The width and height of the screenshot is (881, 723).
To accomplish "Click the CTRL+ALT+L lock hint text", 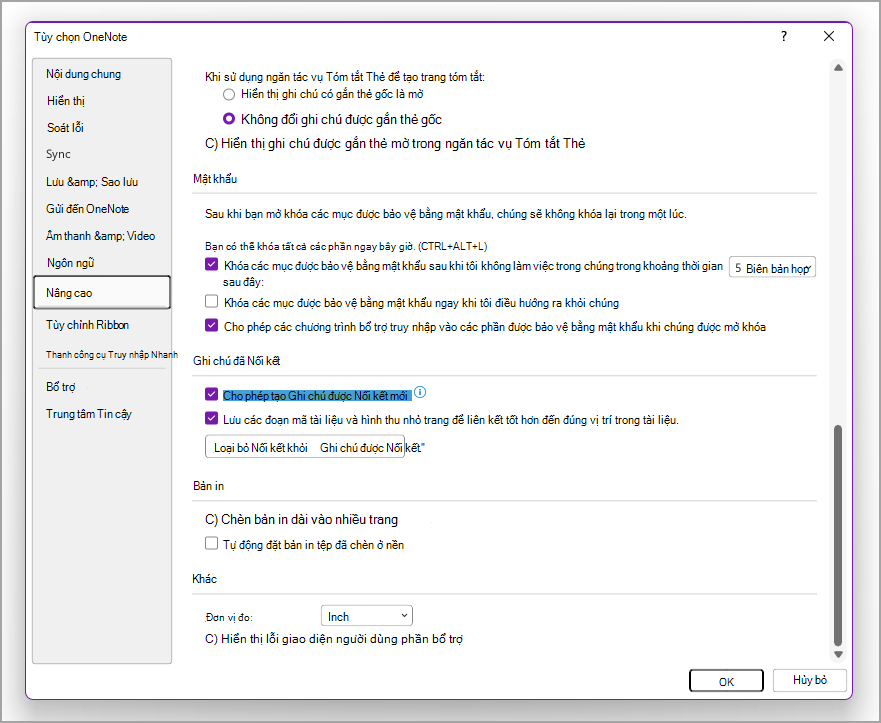I will tap(346, 246).
